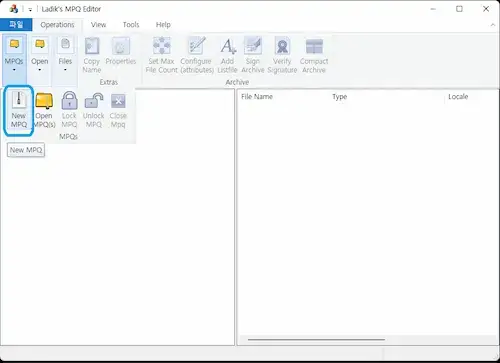Image resolution: width=500 pixels, height=363 pixels.
Task: Minimize the MPQ Editor window
Action: click(x=433, y=9)
